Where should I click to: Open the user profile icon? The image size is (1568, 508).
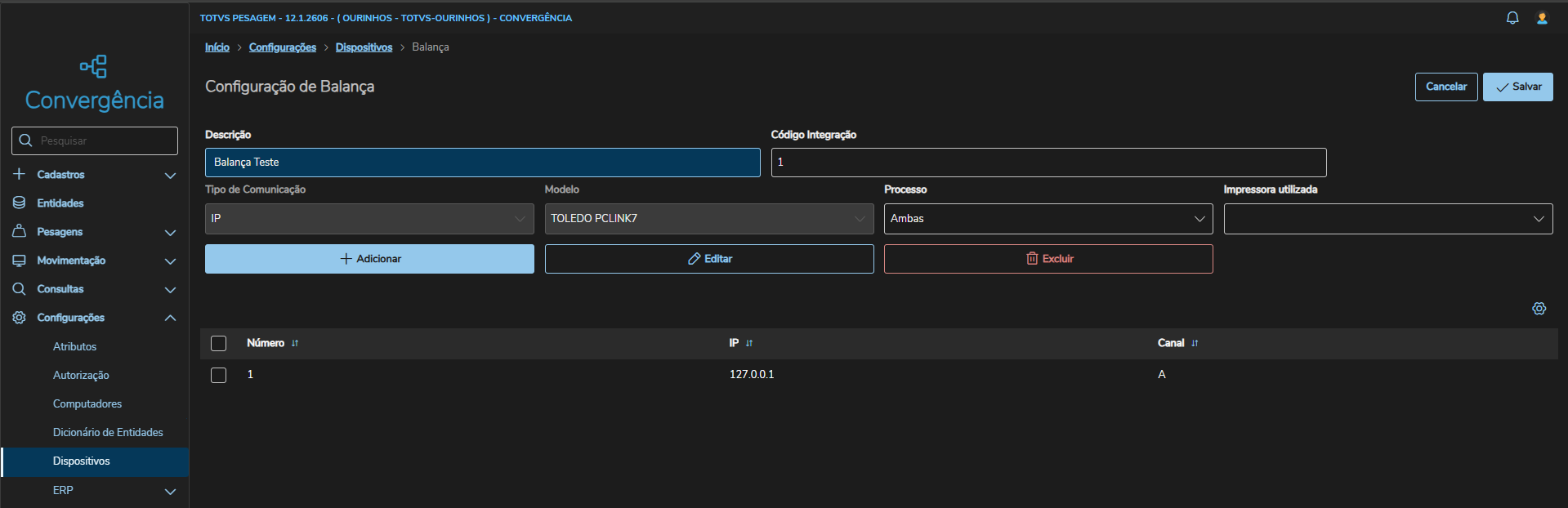click(x=1542, y=18)
